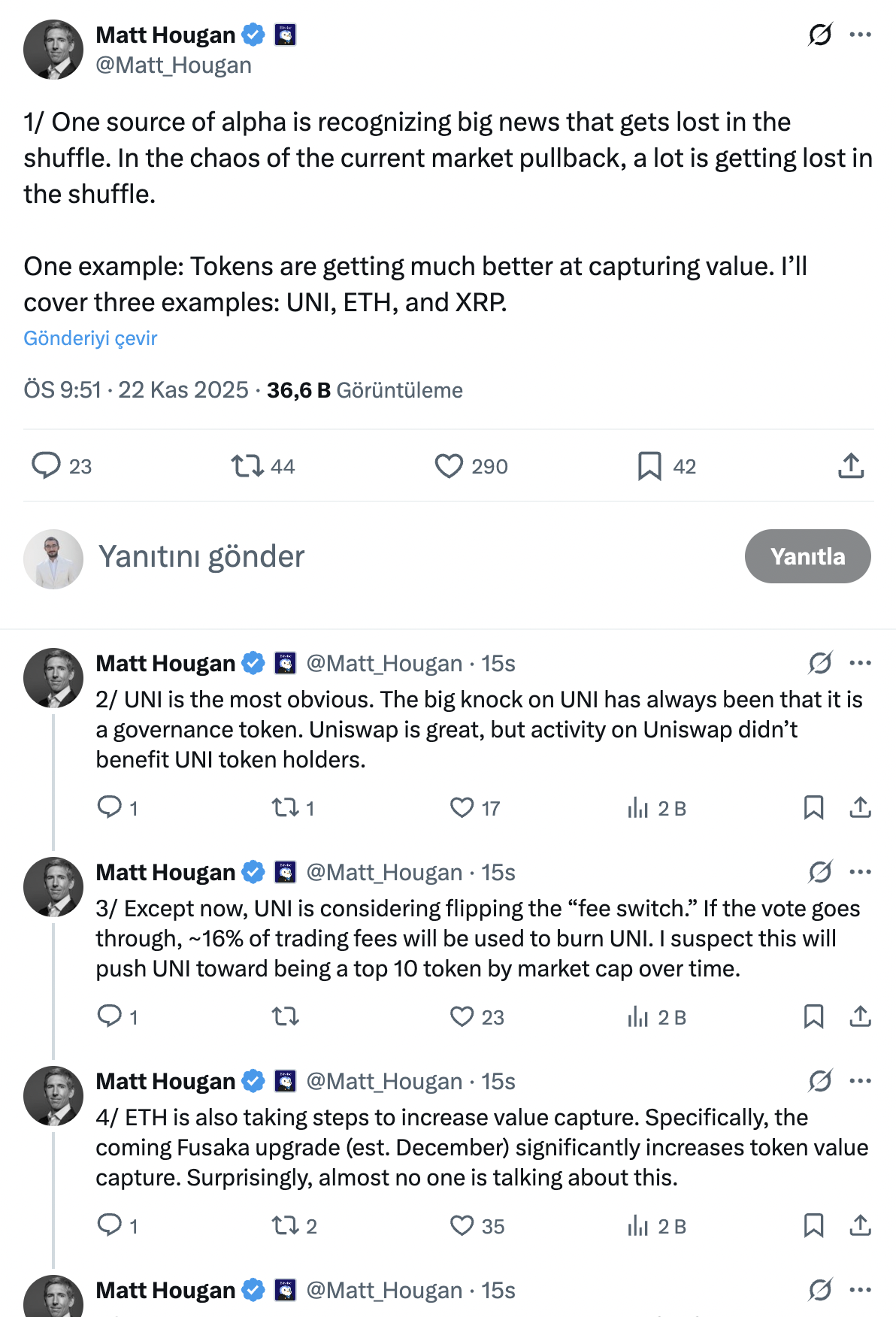Repost the main tweet with 44 reposts
This screenshot has height=1317, width=896.
247,466
